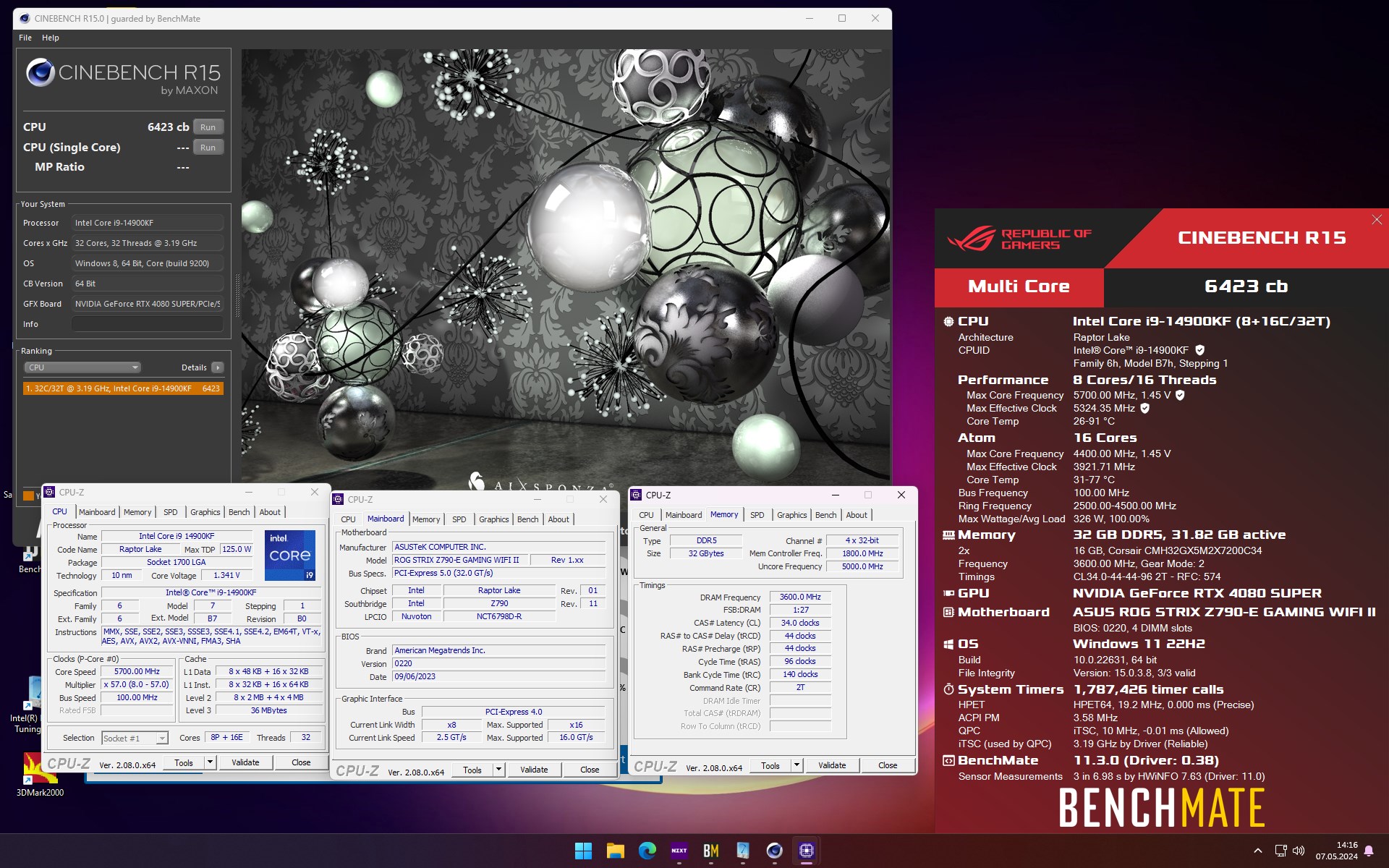Launch Microsoft Edge from the taskbar
The width and height of the screenshot is (1389, 868).
647,851
